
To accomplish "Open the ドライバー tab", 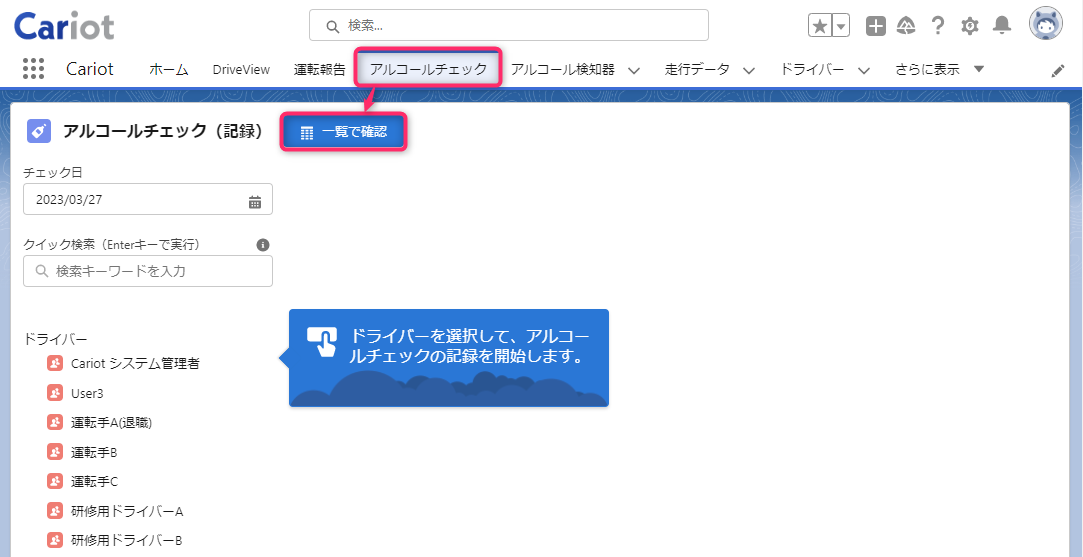I will click(x=812, y=69).
